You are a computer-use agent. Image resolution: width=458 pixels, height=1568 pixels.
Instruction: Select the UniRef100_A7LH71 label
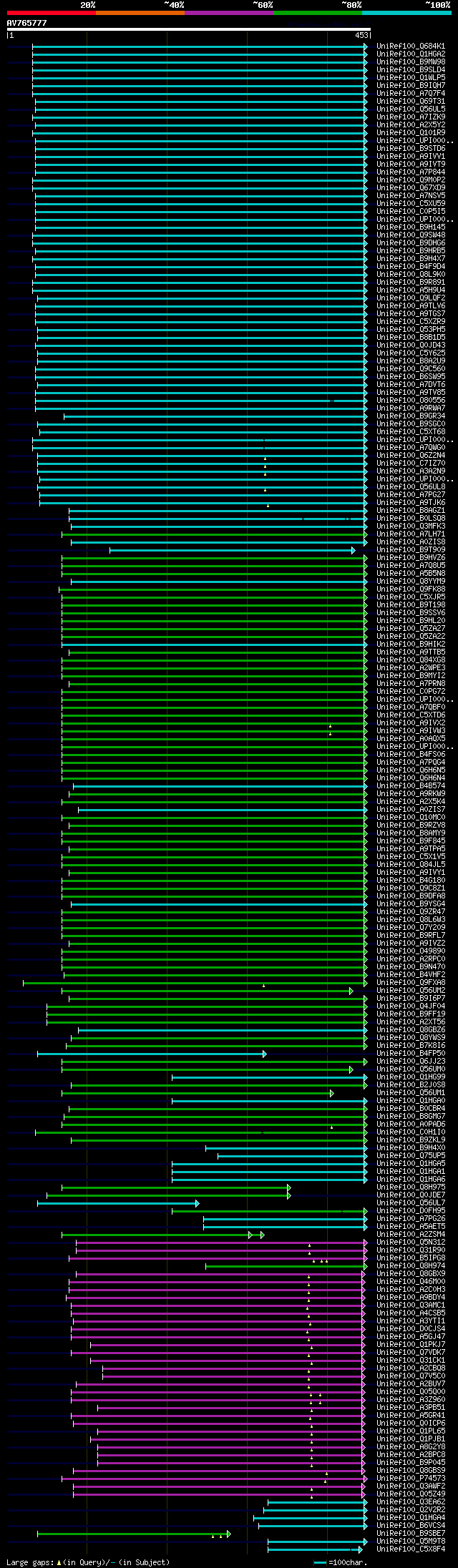[x=411, y=534]
